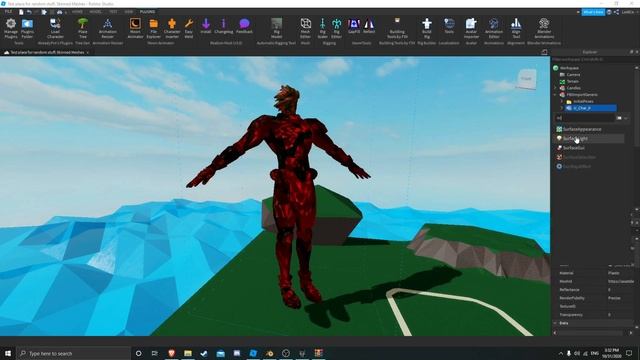Insert a SurfaceLight object
The image size is (640, 360).
[590, 138]
